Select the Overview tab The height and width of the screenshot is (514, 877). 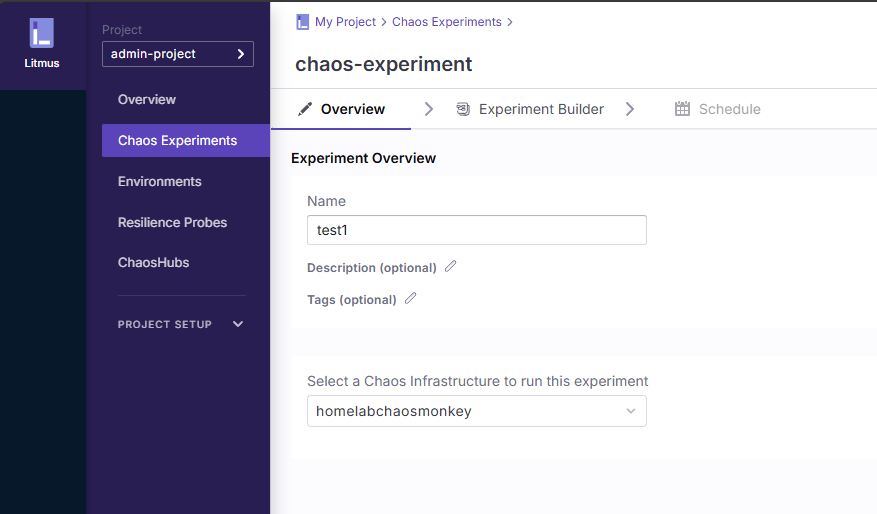(x=352, y=109)
